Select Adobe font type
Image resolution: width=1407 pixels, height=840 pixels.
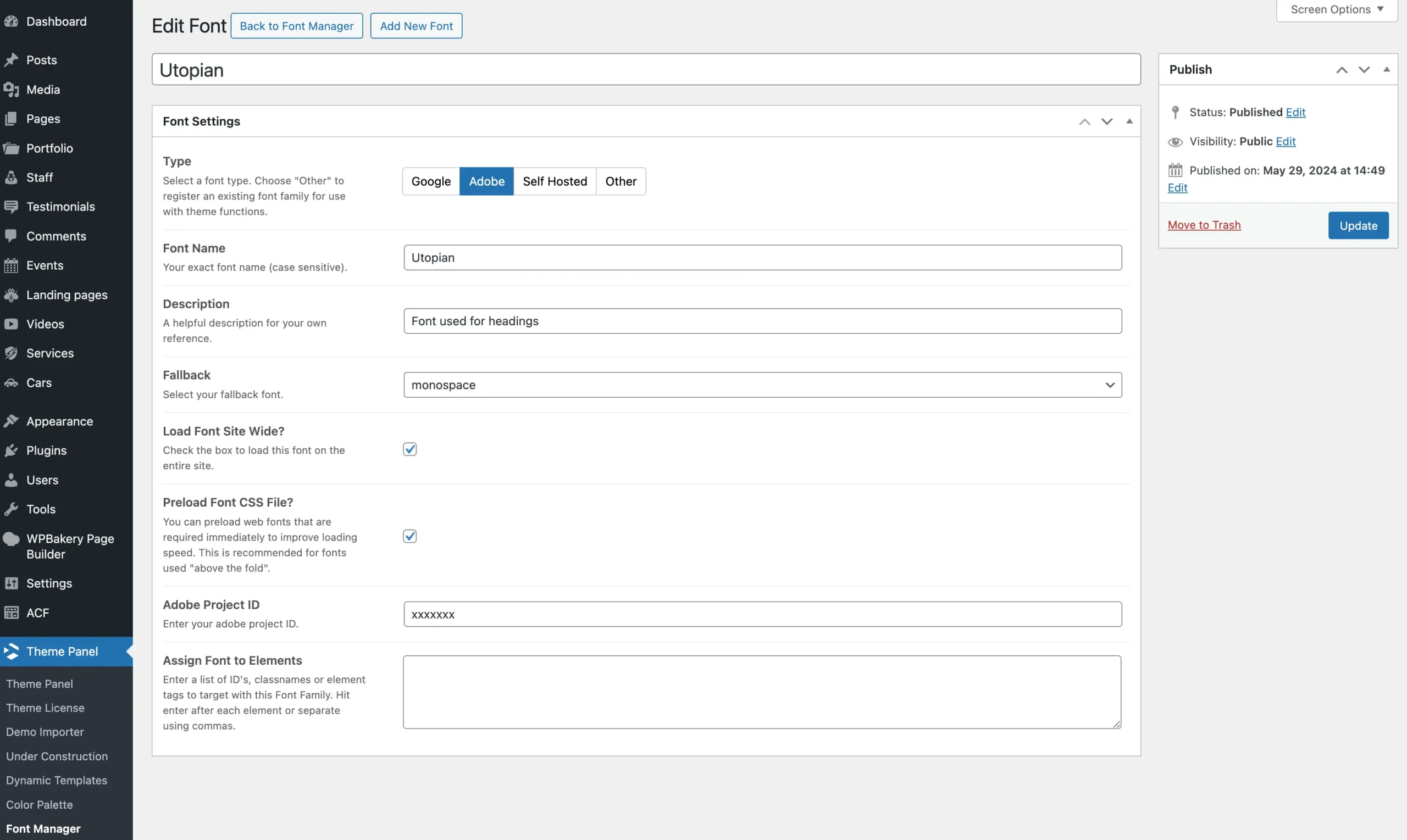(486, 181)
